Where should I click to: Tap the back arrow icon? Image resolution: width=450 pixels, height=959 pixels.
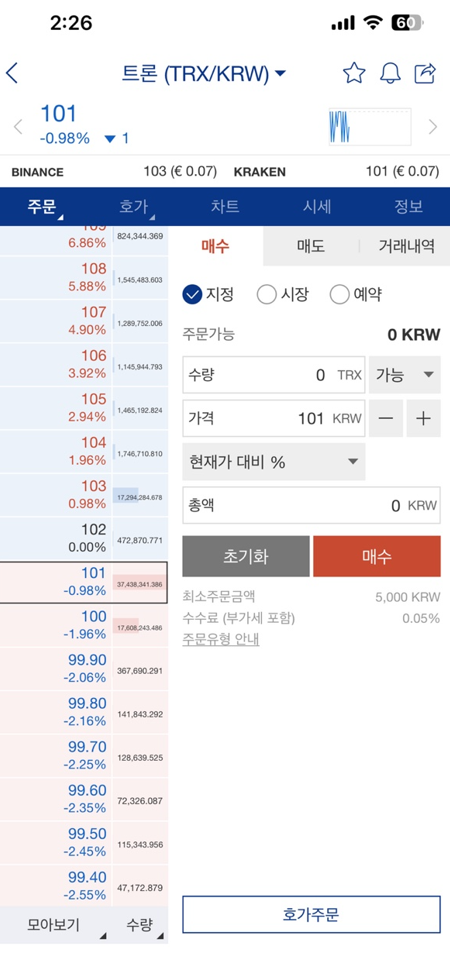coord(12,73)
